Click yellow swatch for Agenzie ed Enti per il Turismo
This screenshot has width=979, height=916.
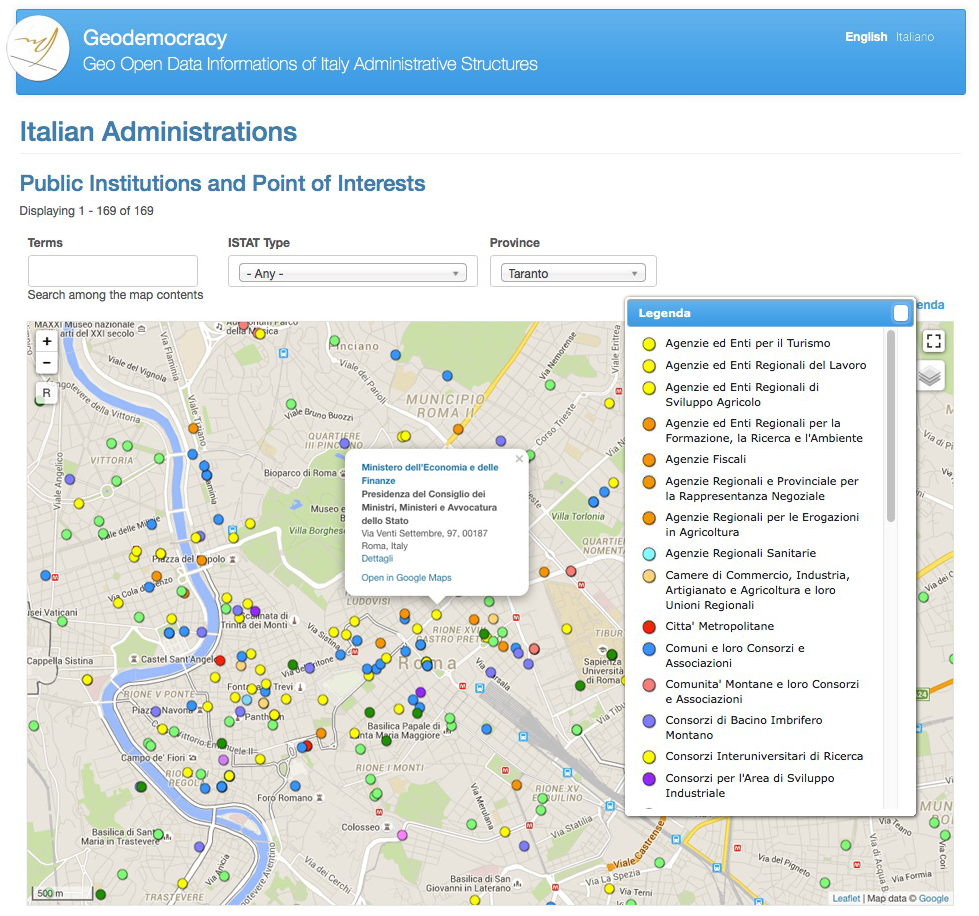click(649, 344)
